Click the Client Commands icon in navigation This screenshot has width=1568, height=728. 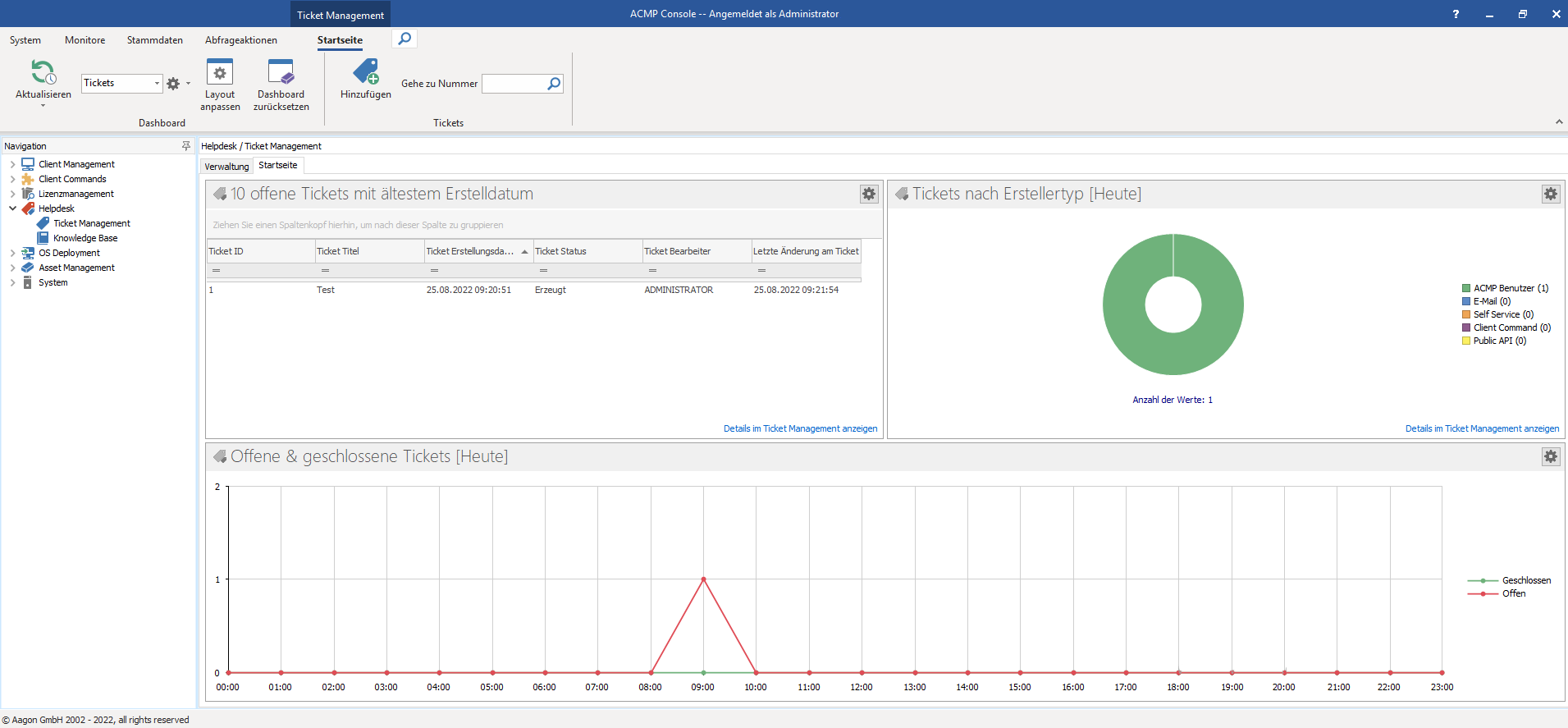[x=28, y=179]
